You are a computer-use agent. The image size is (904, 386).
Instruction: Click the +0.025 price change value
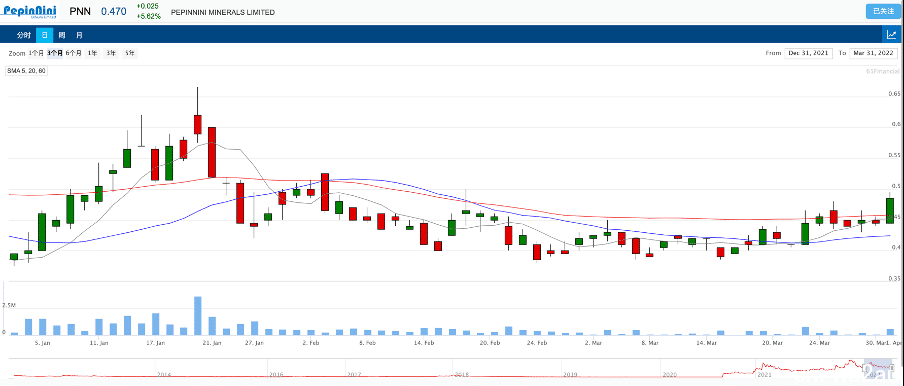tap(148, 7)
